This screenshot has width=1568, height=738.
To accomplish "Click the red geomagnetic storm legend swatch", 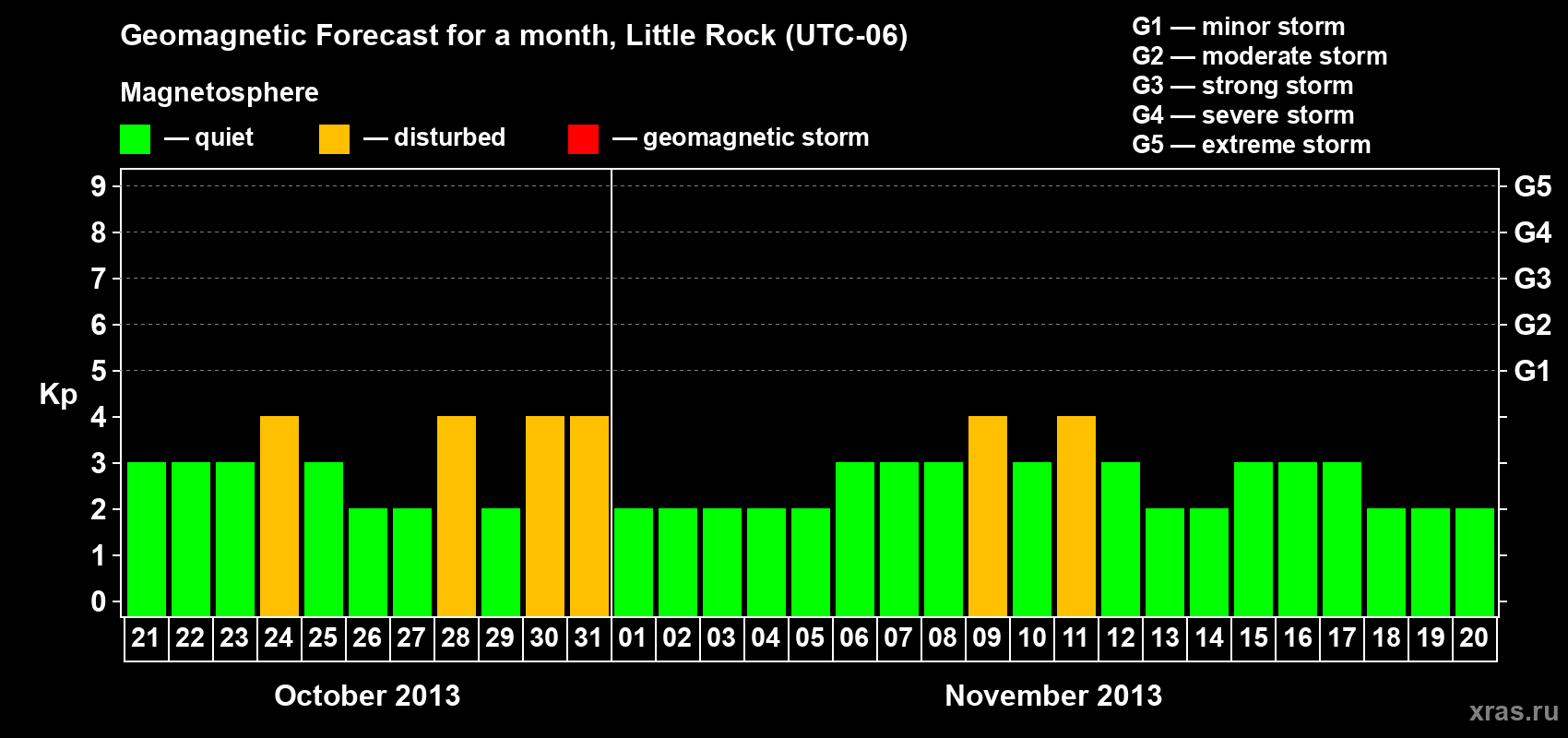I will [x=583, y=139].
